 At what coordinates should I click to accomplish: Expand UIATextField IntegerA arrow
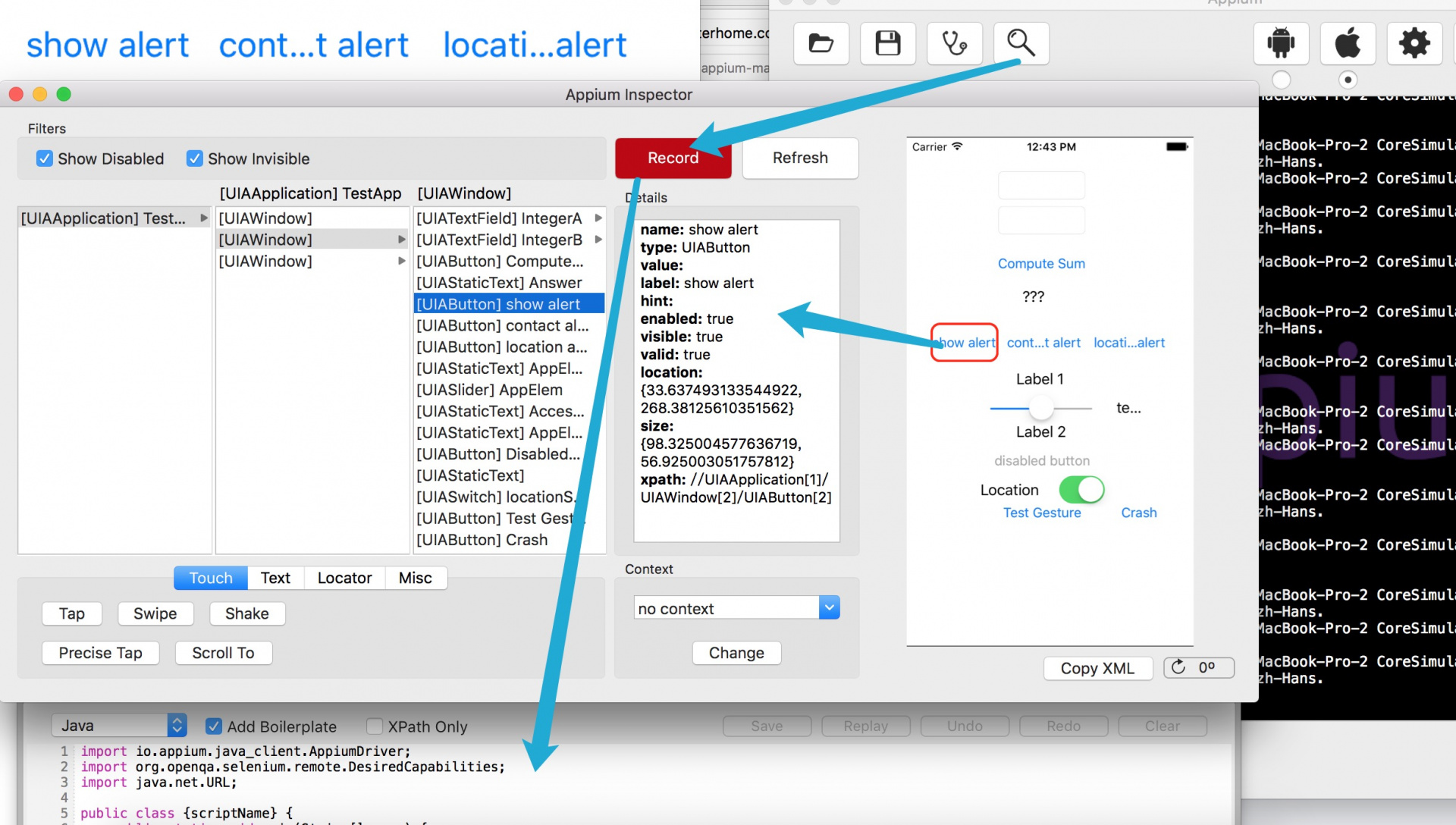coord(598,218)
